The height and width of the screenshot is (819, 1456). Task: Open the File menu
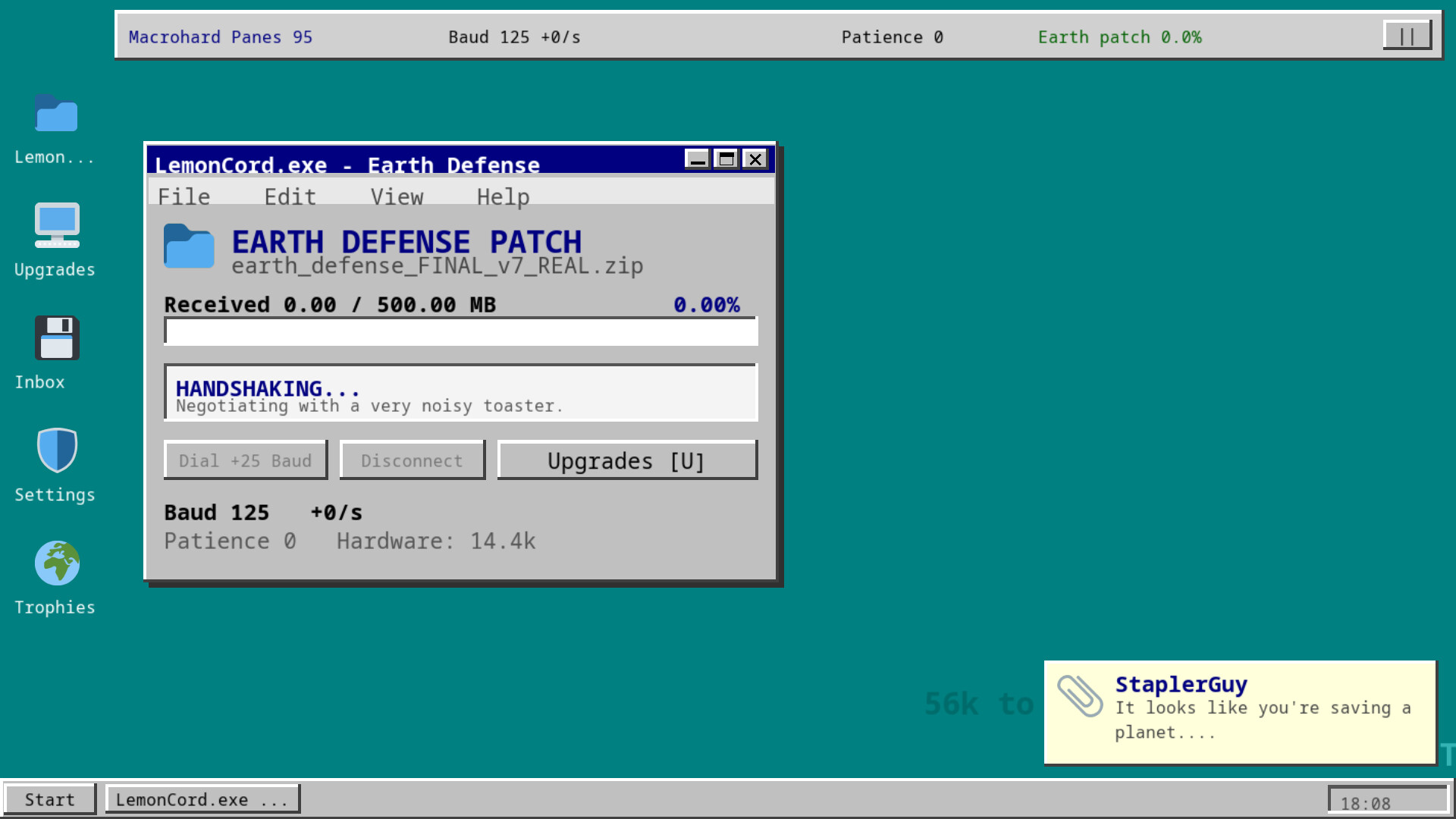pos(184,196)
